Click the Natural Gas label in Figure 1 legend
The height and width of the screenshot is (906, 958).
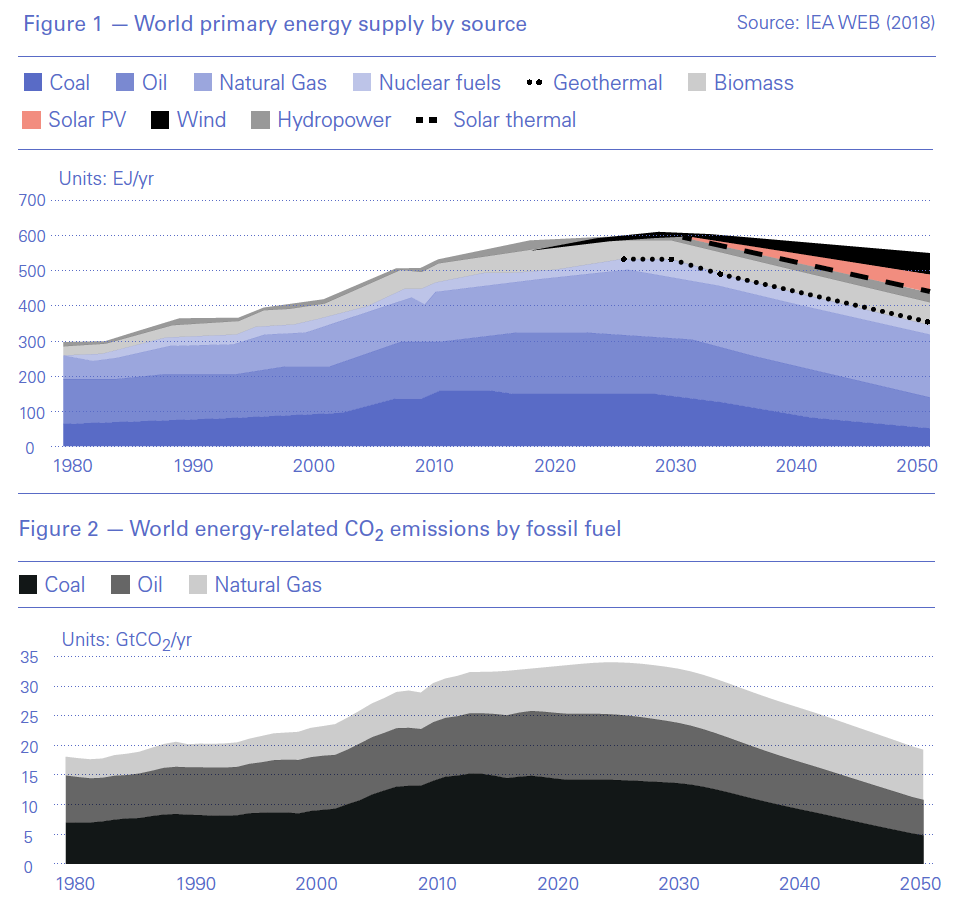click(273, 83)
